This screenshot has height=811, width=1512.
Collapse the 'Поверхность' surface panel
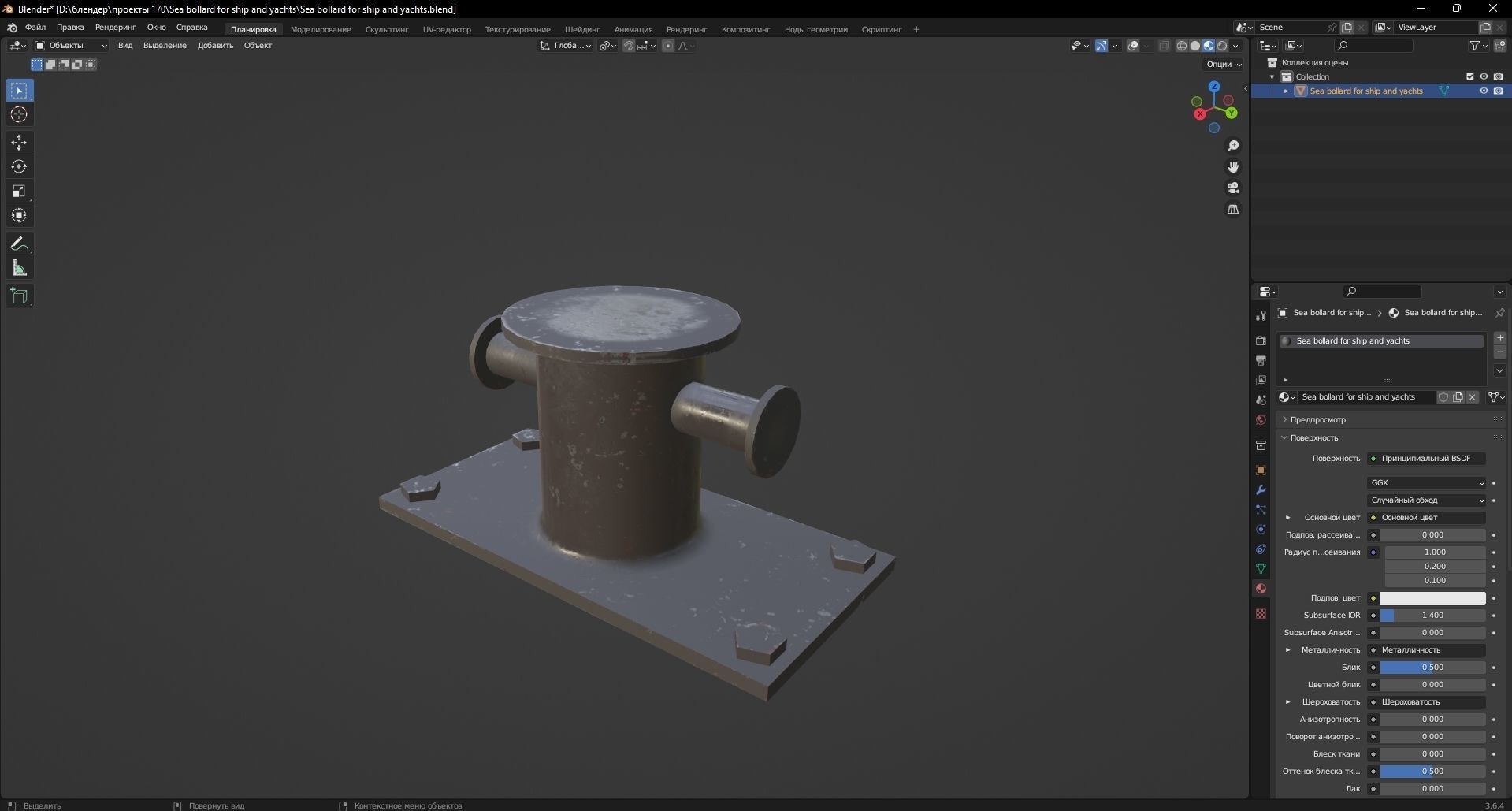click(x=1285, y=438)
